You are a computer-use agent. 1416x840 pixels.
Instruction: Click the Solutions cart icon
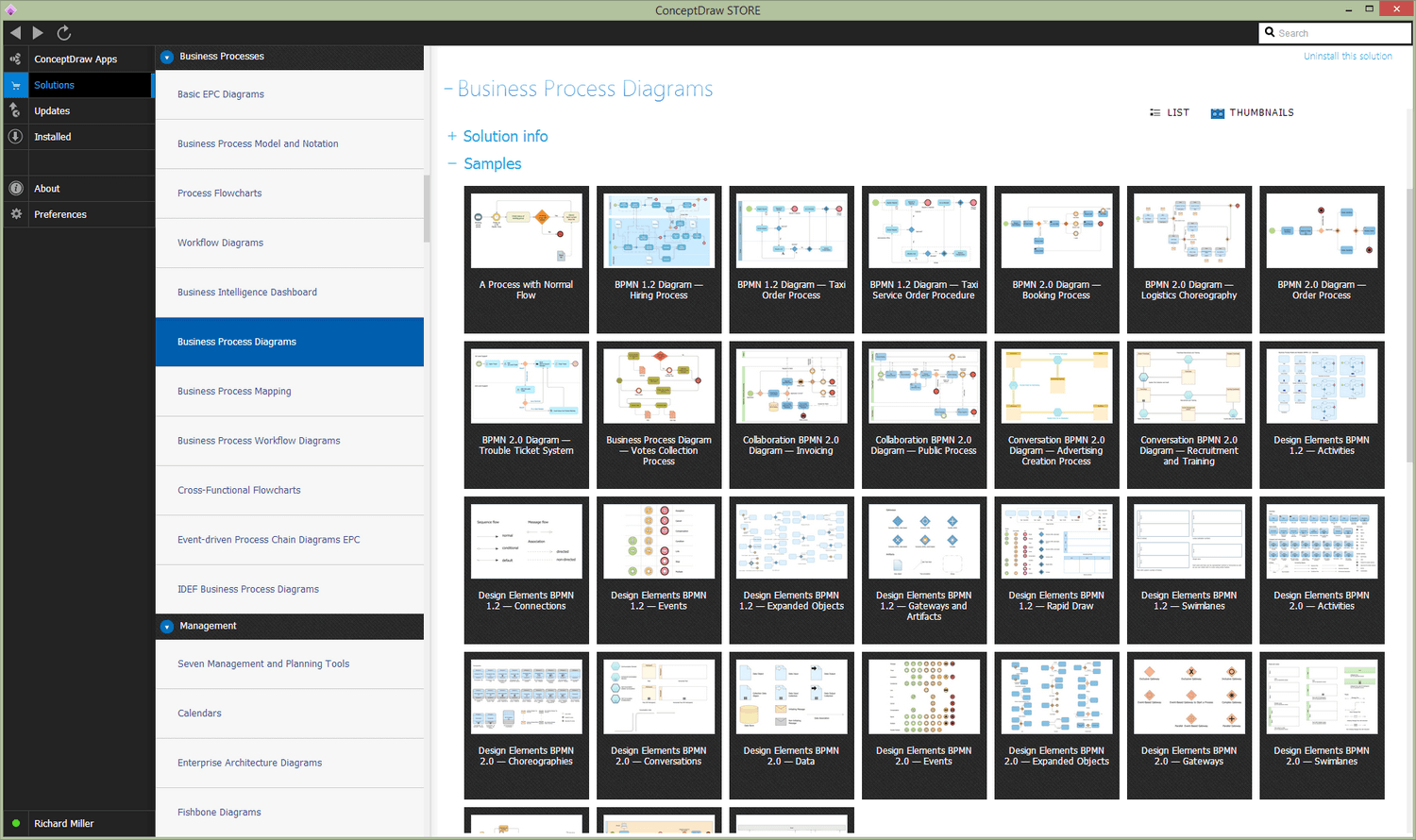[x=15, y=85]
